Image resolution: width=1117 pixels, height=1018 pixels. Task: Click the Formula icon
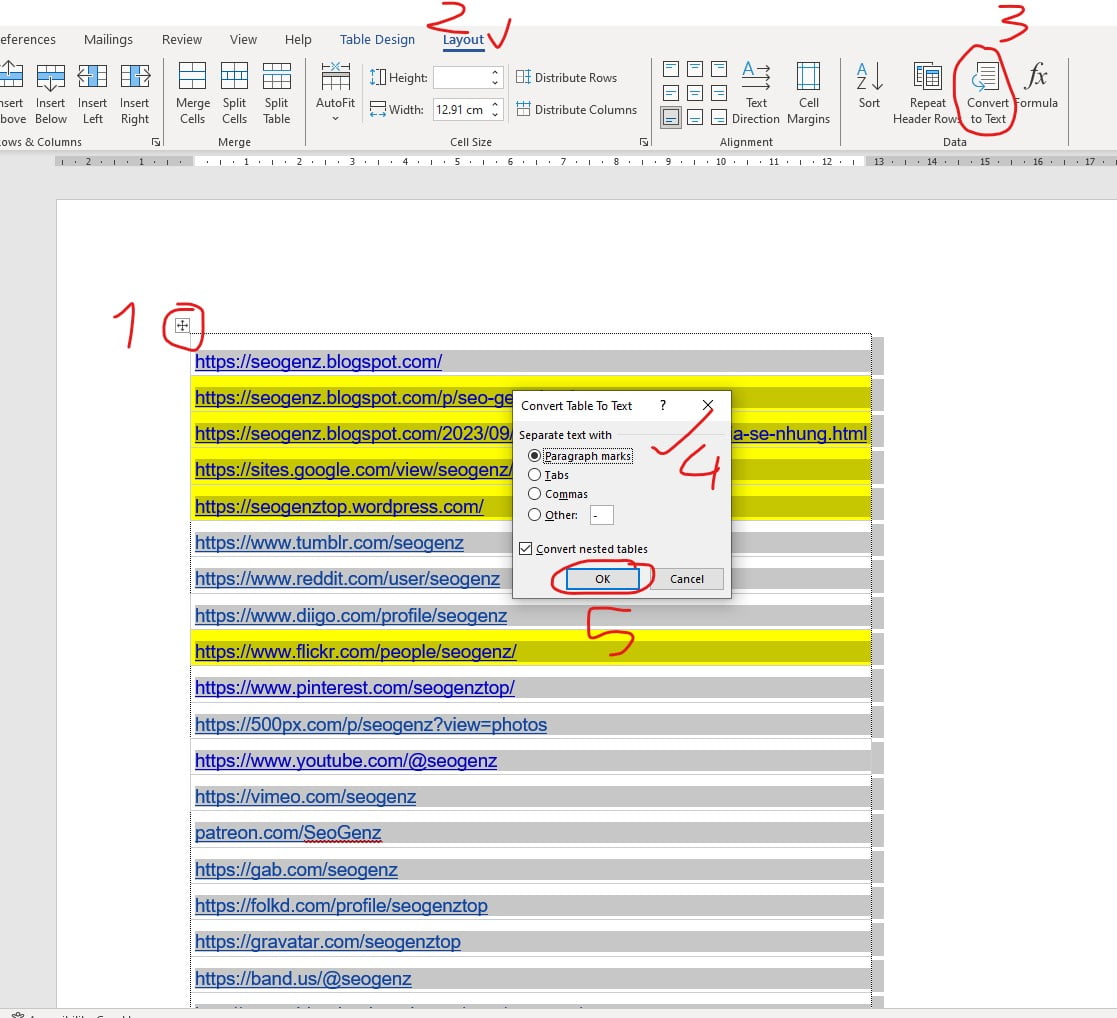[1037, 85]
